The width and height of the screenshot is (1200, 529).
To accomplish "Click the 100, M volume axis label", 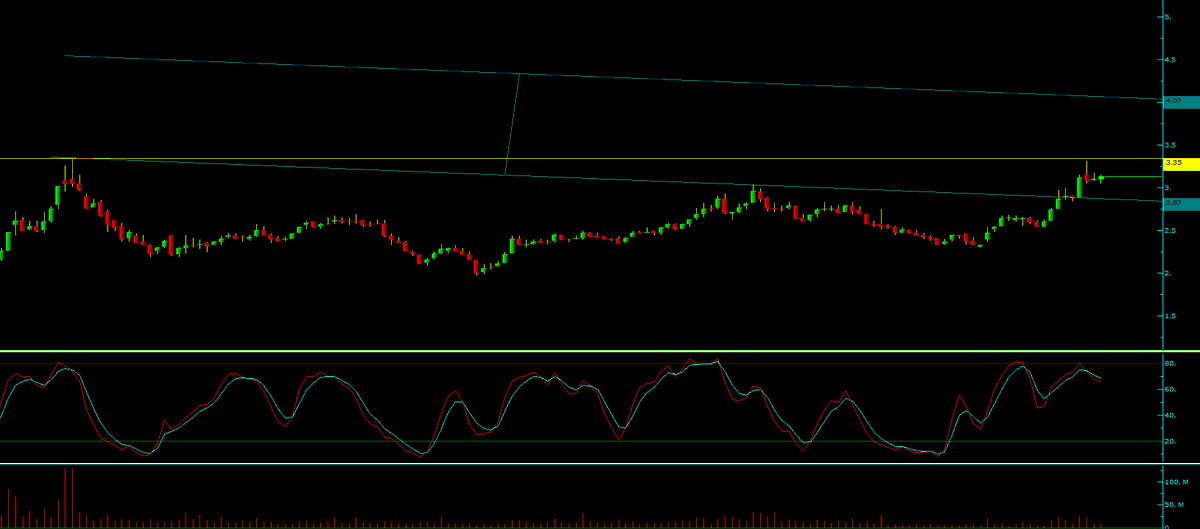I will tap(1175, 482).
